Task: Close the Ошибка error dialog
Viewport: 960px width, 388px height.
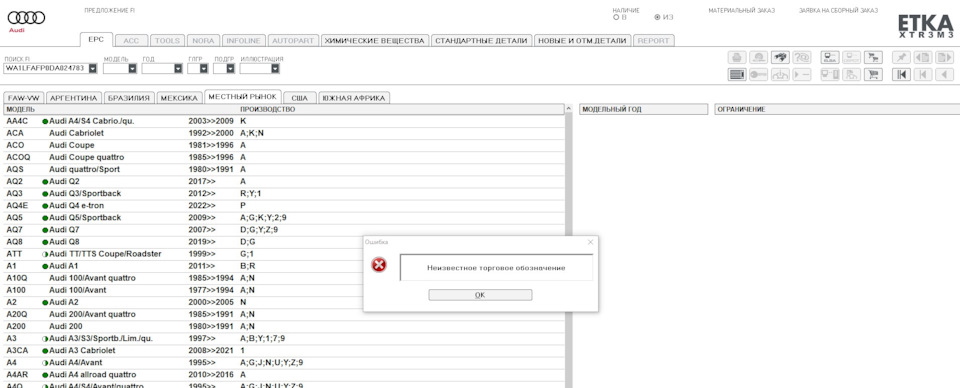Action: click(x=590, y=242)
